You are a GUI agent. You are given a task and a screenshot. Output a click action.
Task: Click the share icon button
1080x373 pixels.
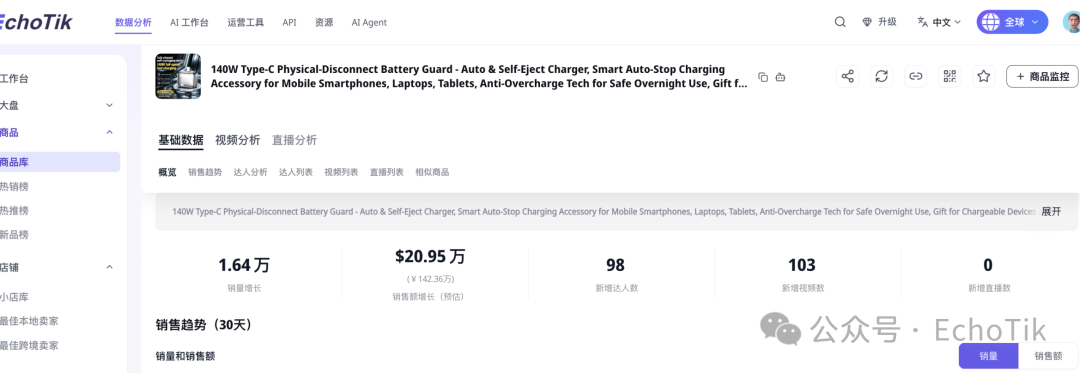pyautogui.click(x=848, y=76)
